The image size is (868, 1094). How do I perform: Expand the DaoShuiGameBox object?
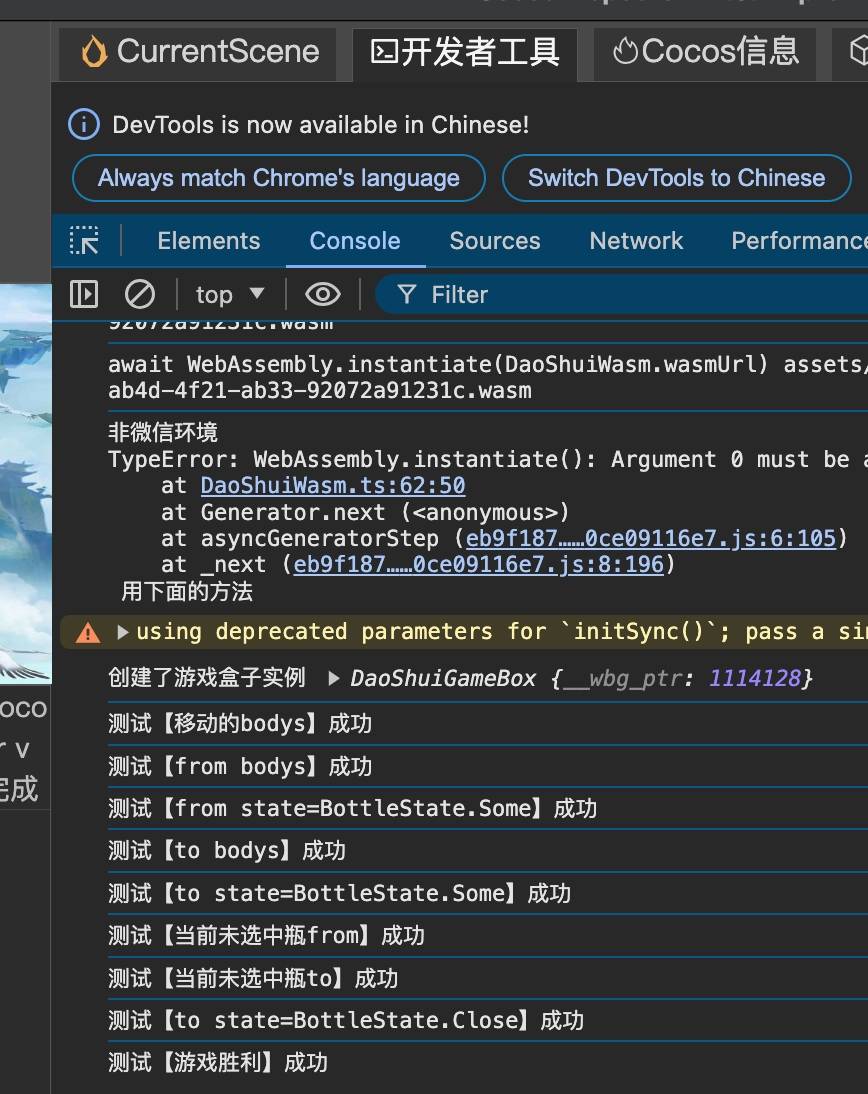[334, 678]
